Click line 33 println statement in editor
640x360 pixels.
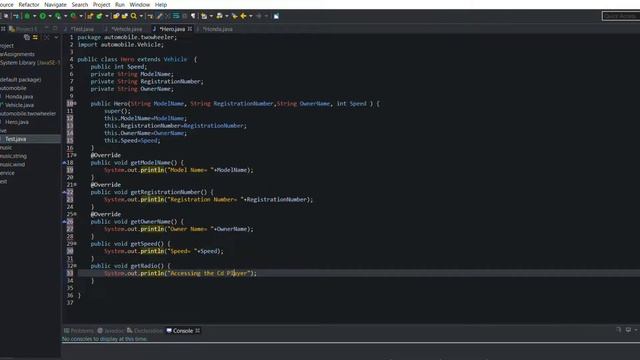[x=180, y=273]
